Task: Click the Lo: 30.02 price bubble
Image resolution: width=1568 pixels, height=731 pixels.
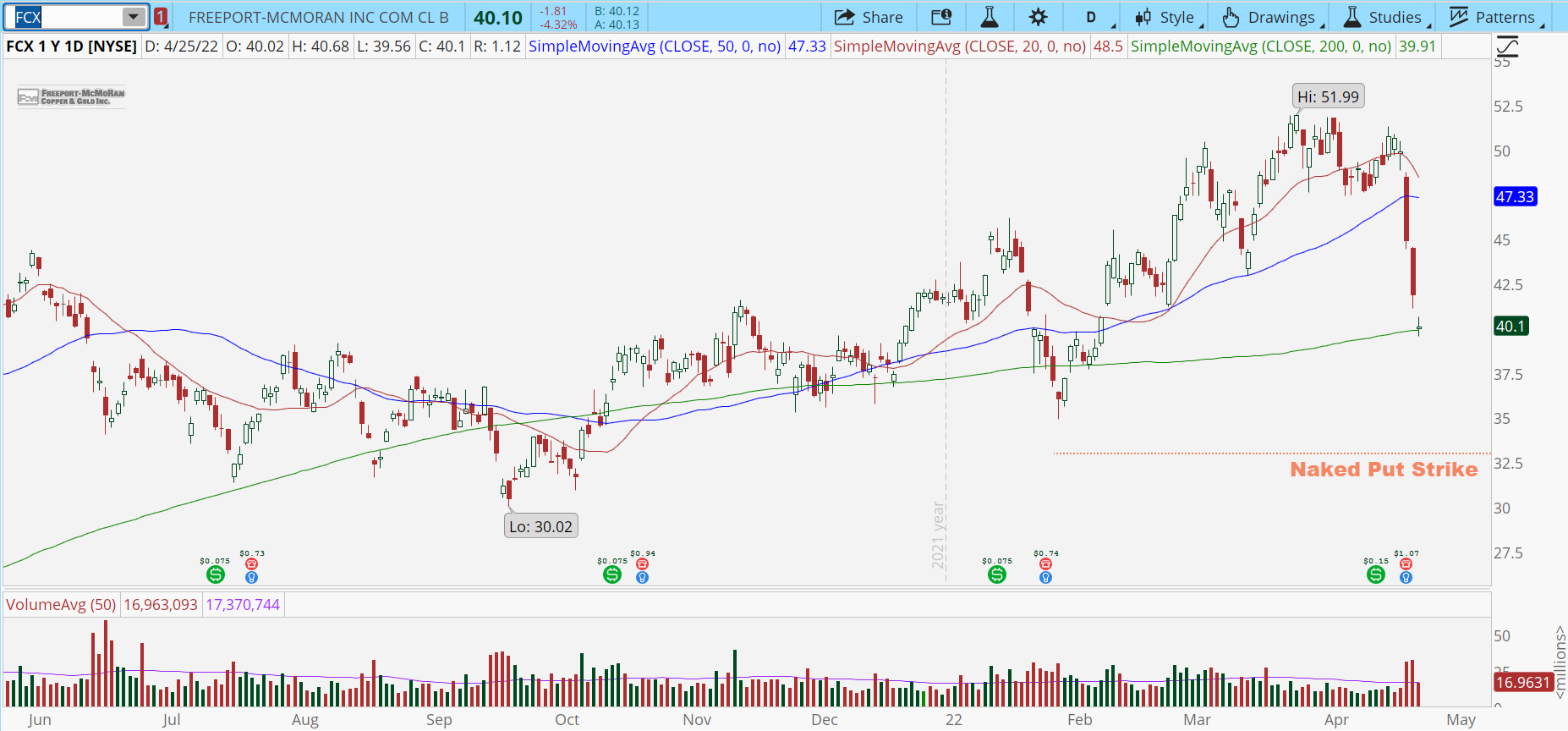Action: (x=541, y=526)
